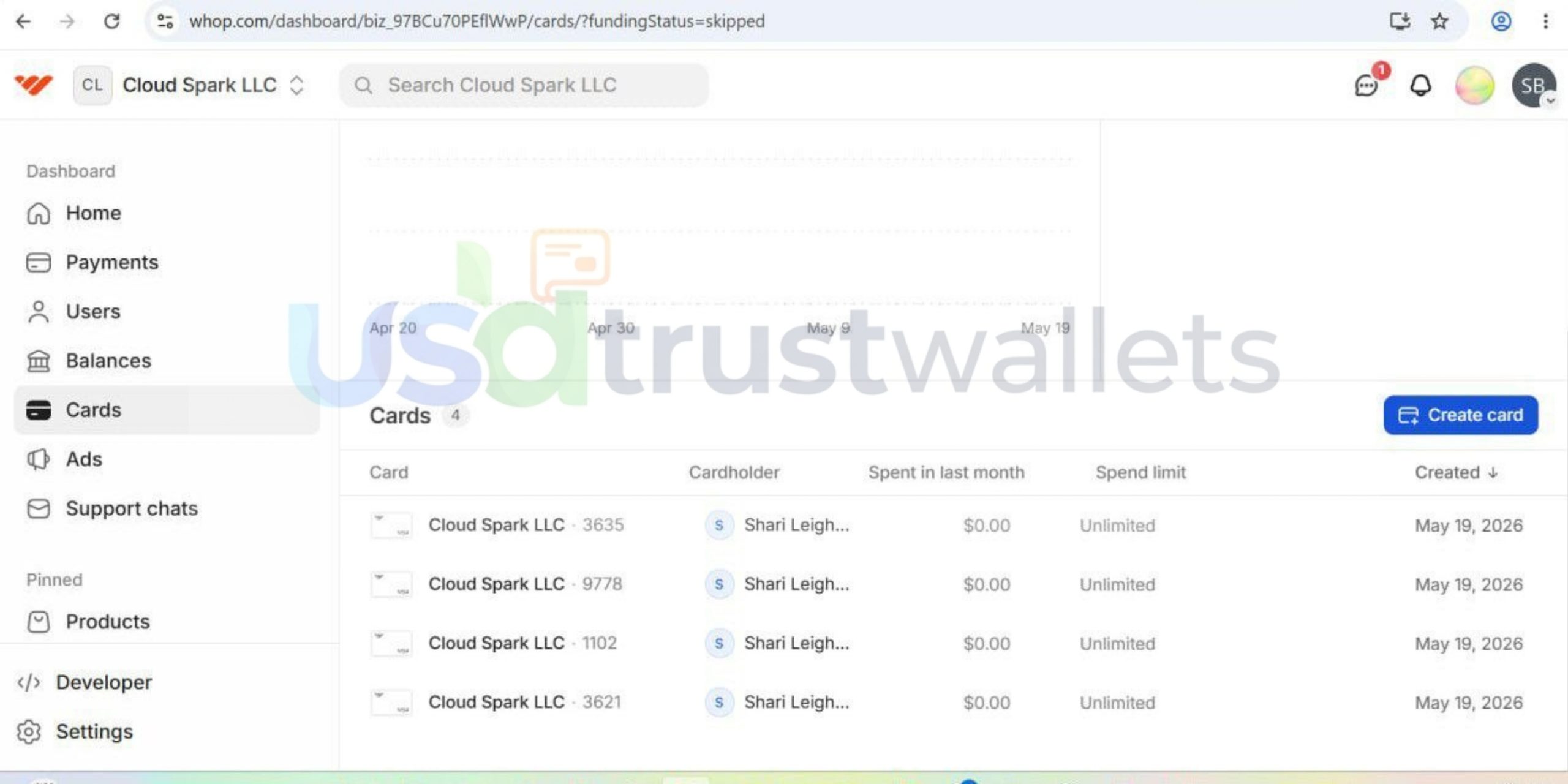The image size is (1568, 784).
Task: Open the Cloud Spark LLC 3635 card row
Action: tap(953, 525)
